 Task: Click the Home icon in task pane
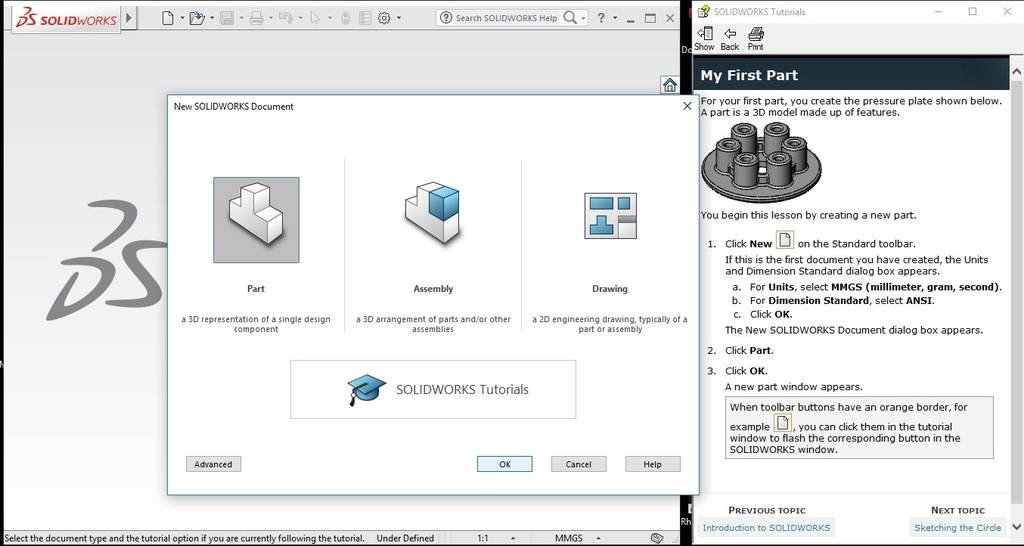(669, 85)
